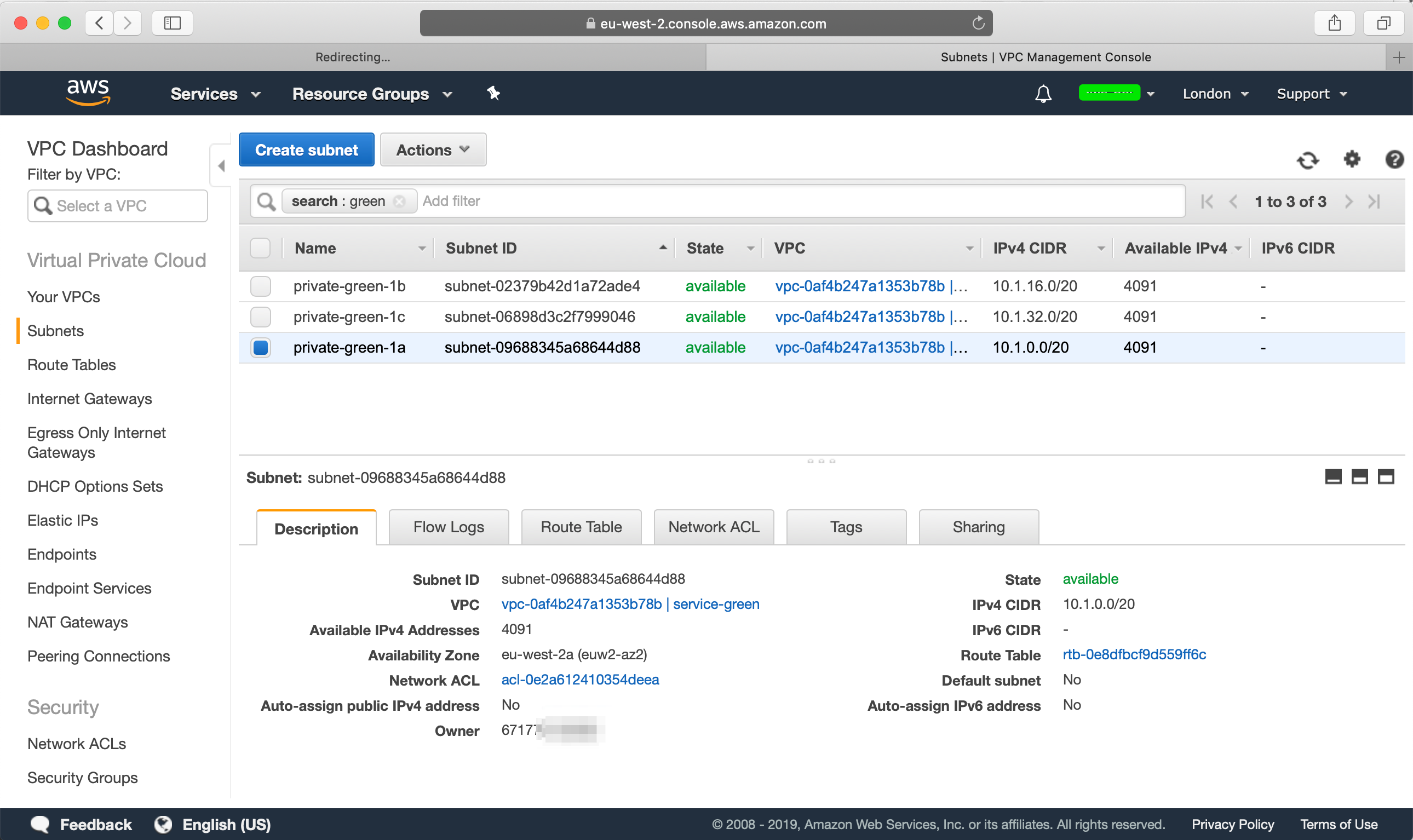Image resolution: width=1413 pixels, height=840 pixels.
Task: Click the pin shortcut icon in navbar
Action: (x=493, y=94)
